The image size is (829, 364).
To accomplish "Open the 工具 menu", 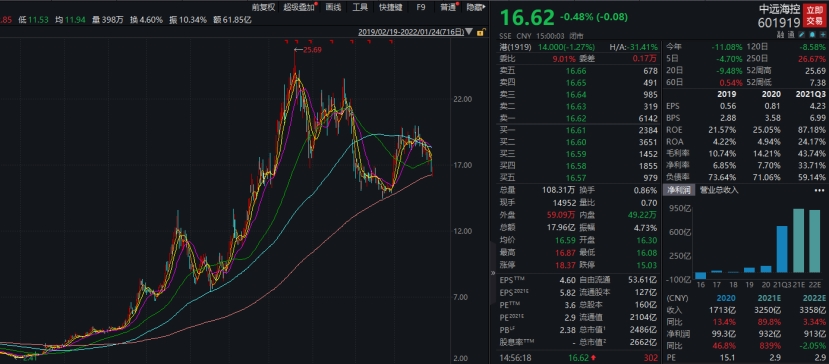I will [360, 7].
